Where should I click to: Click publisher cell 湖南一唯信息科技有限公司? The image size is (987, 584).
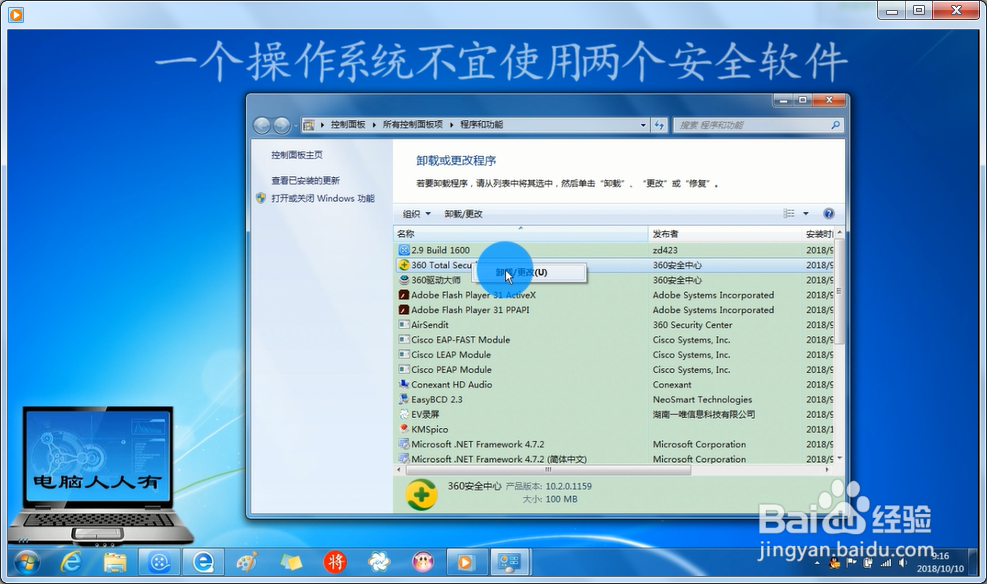(x=703, y=414)
